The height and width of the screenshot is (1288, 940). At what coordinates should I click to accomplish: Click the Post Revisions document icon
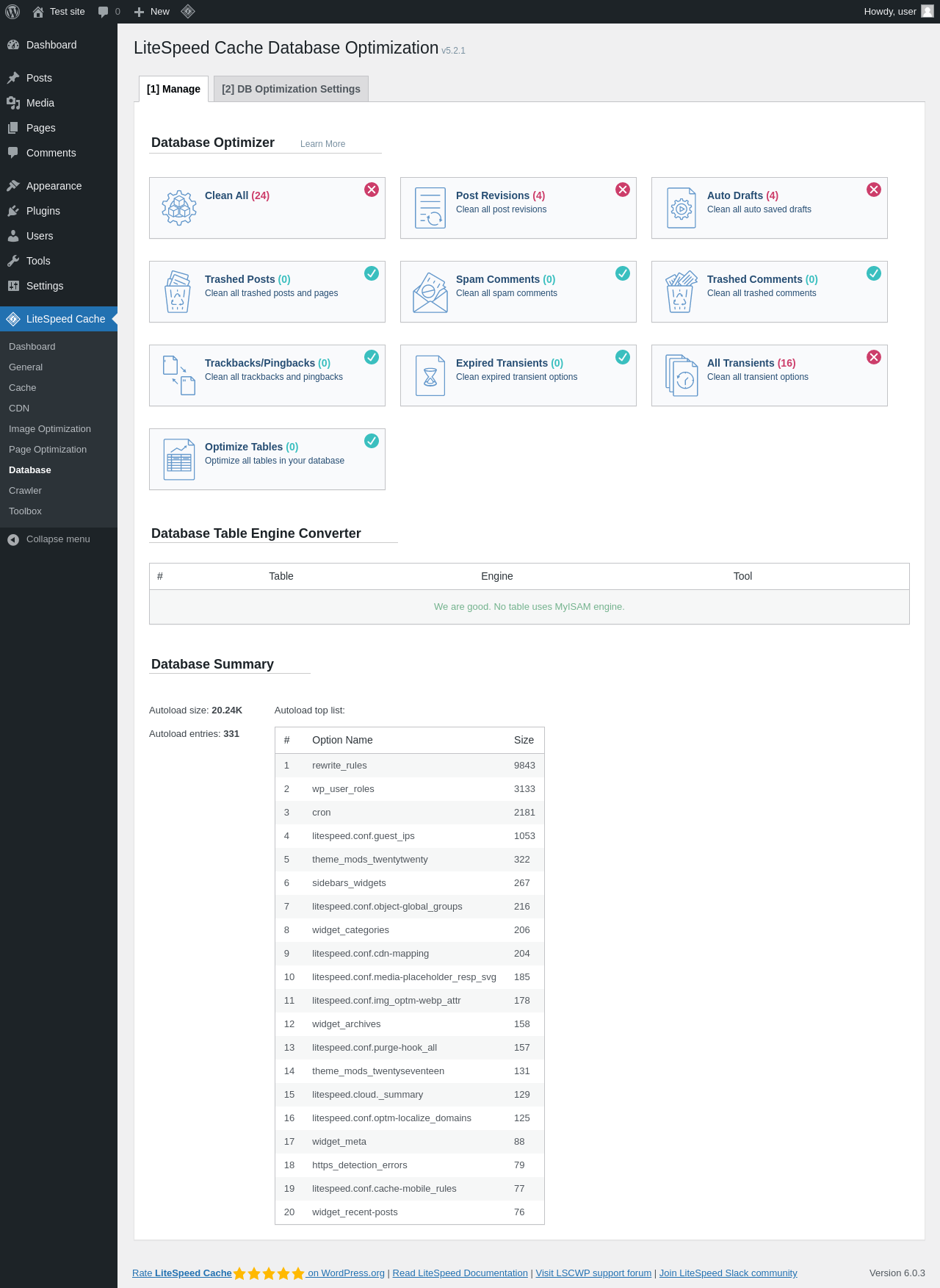pos(430,208)
